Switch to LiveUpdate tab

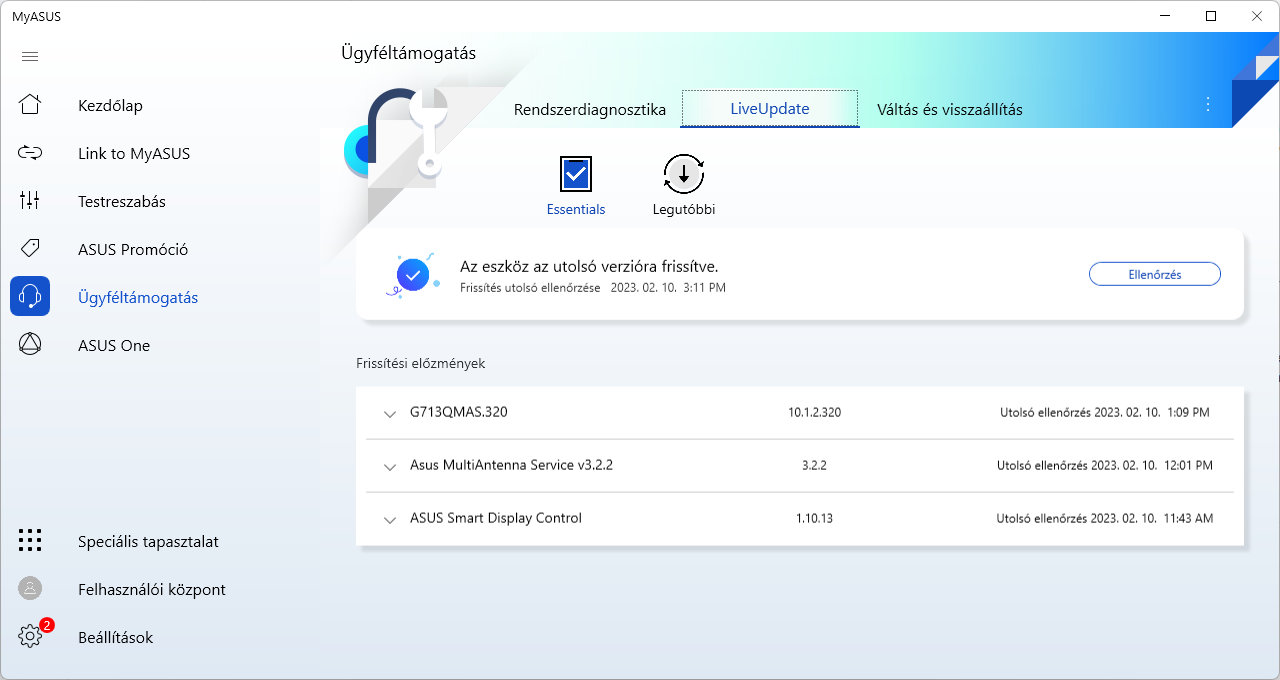tap(770, 108)
